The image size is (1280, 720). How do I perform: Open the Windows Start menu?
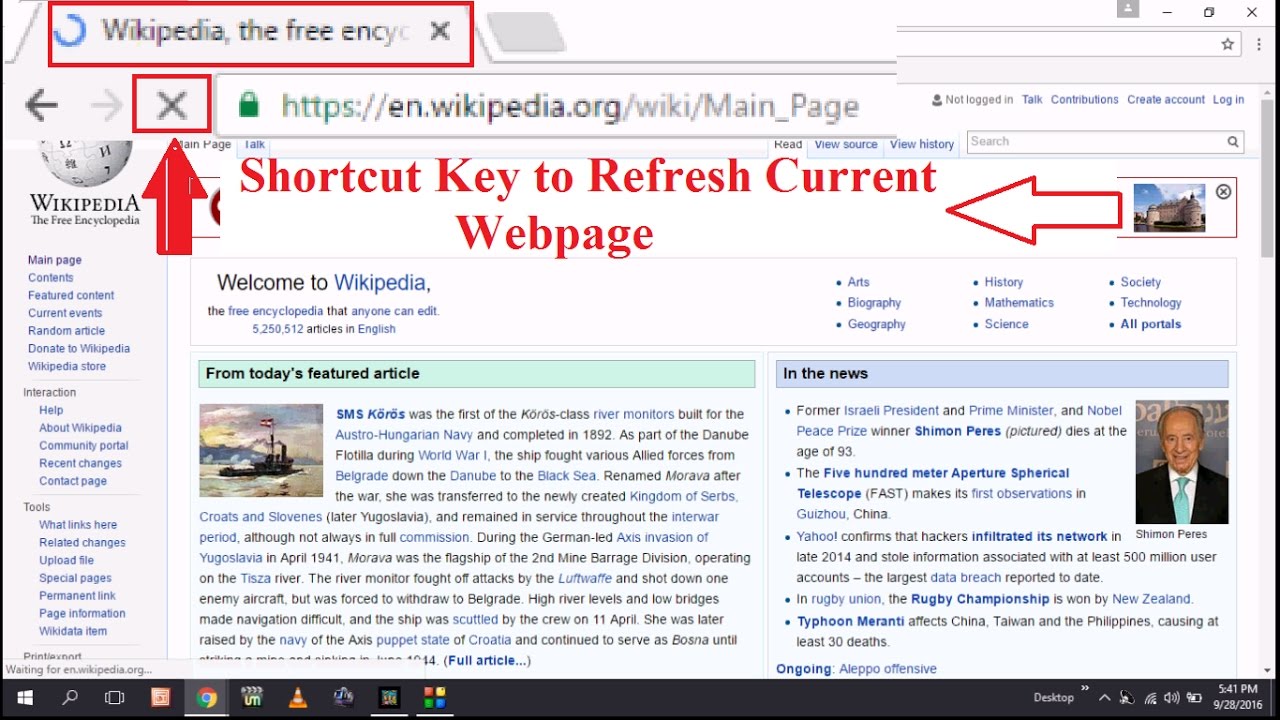tap(24, 698)
